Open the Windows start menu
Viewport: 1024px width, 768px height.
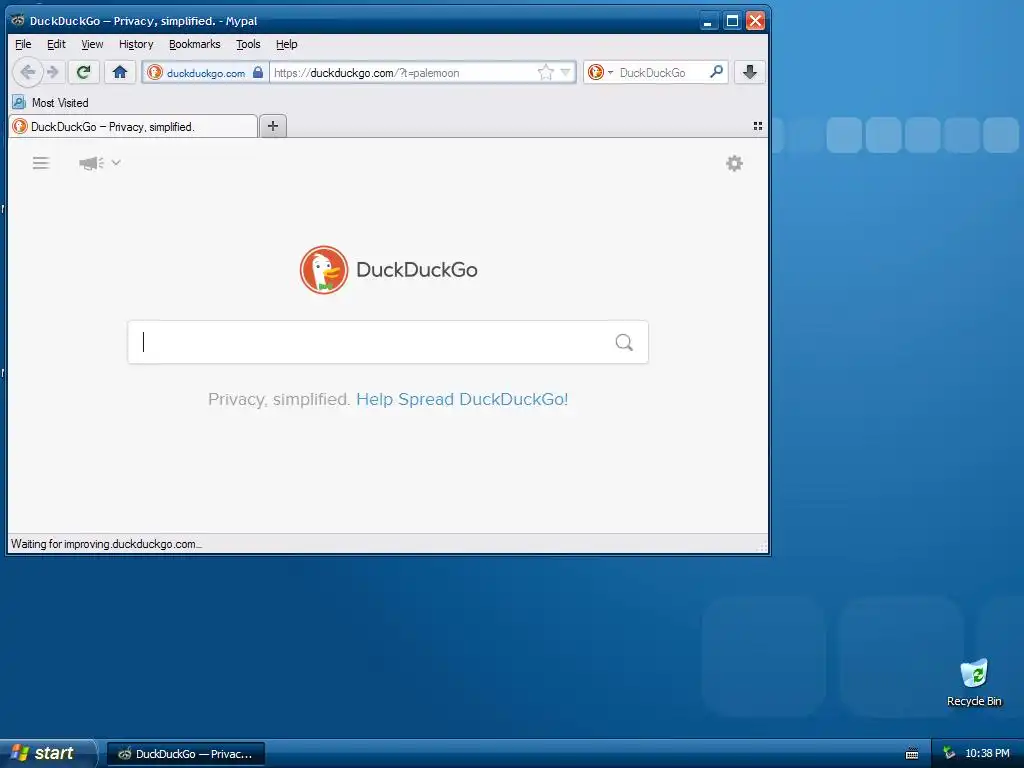[47, 753]
